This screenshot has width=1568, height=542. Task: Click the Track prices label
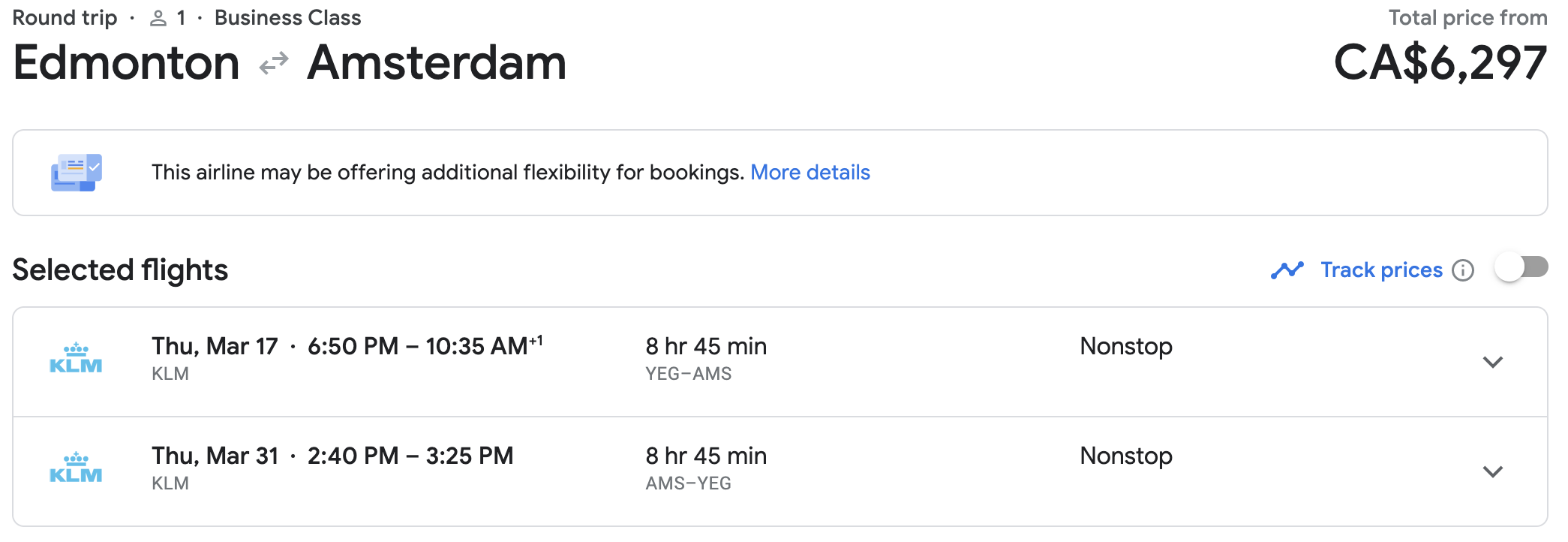tap(1381, 270)
